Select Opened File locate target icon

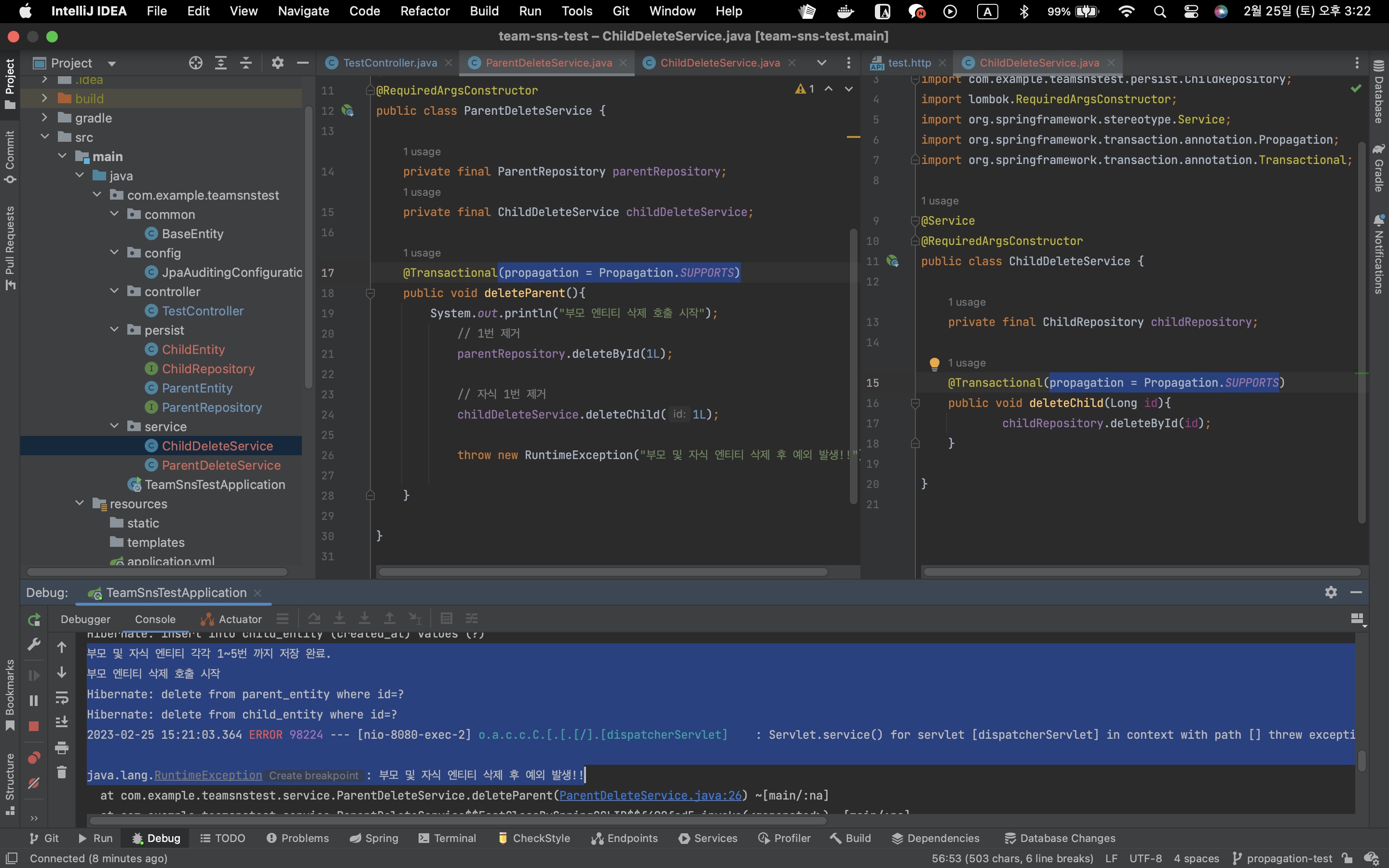pos(196,63)
